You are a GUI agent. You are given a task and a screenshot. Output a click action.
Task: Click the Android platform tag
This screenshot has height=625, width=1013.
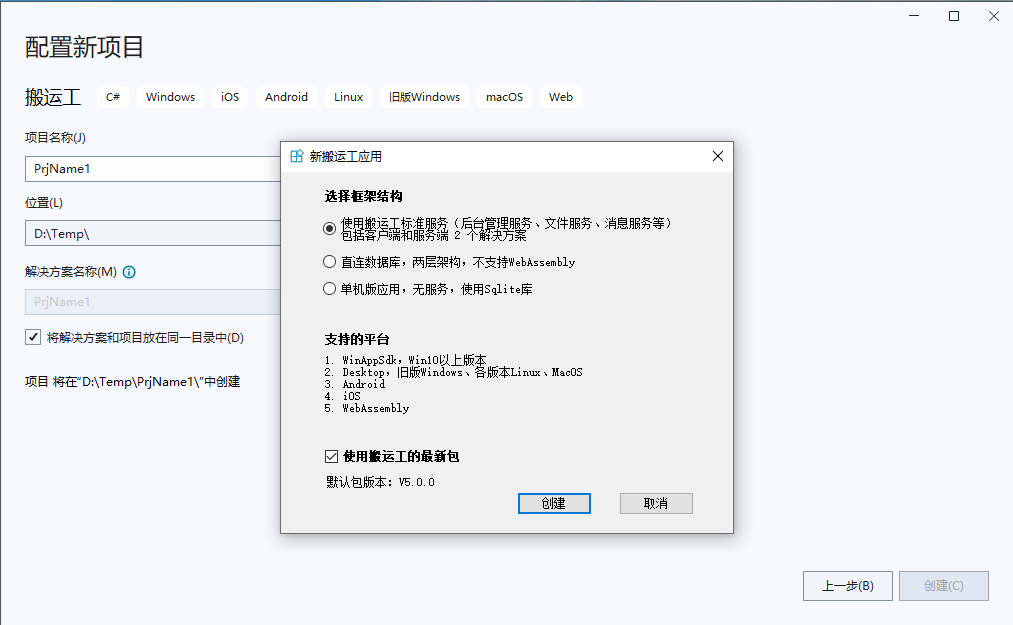pyautogui.click(x=286, y=97)
